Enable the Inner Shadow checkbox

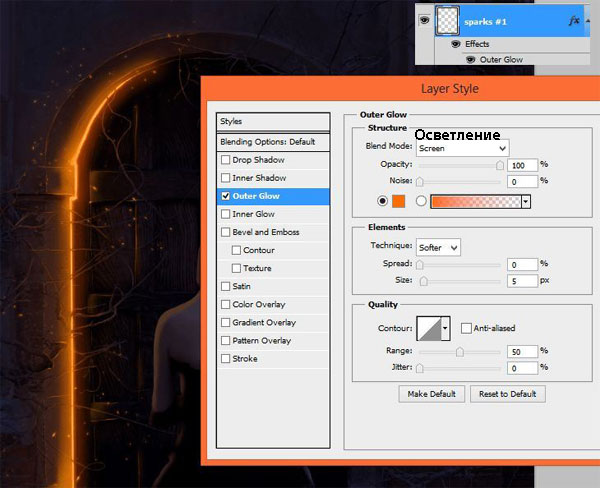pyautogui.click(x=225, y=178)
